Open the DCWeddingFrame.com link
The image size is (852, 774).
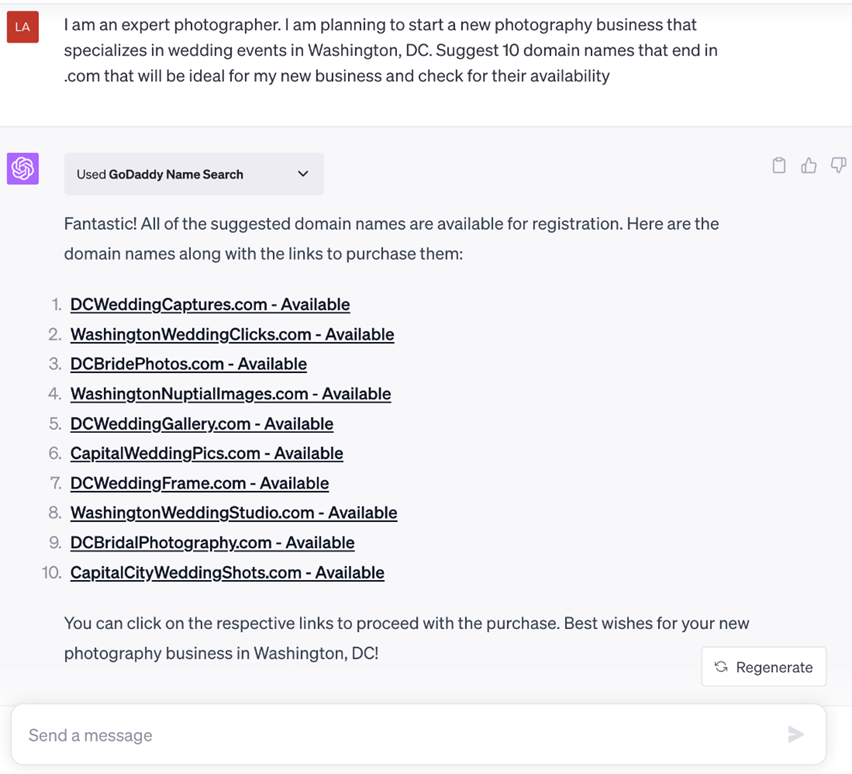[x=199, y=483]
